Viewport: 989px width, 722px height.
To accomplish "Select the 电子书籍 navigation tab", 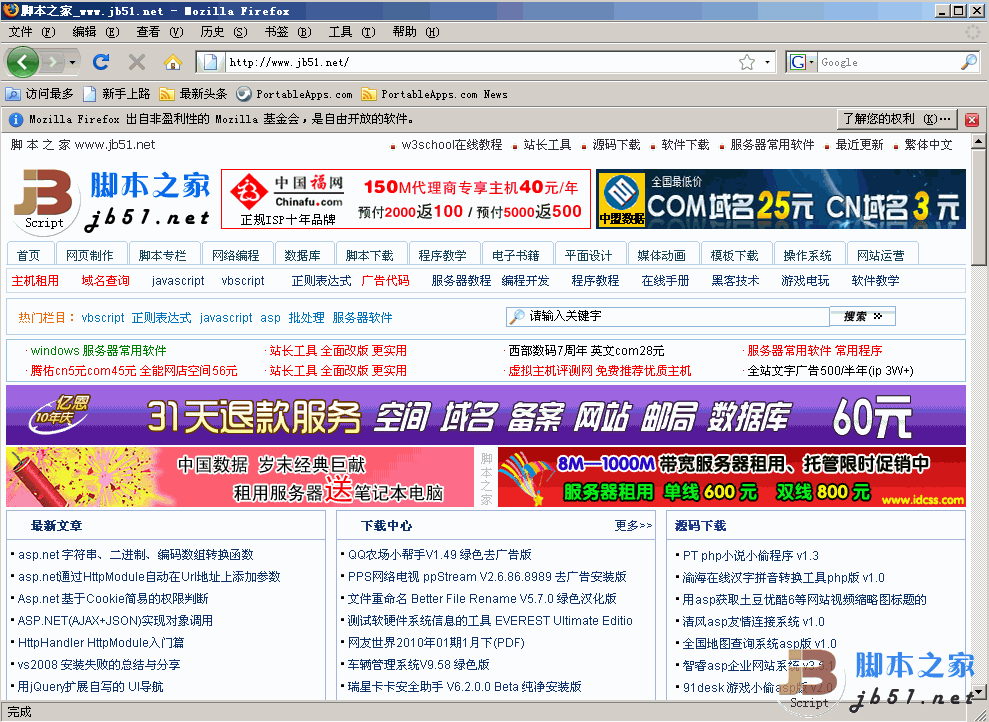I will (x=516, y=255).
